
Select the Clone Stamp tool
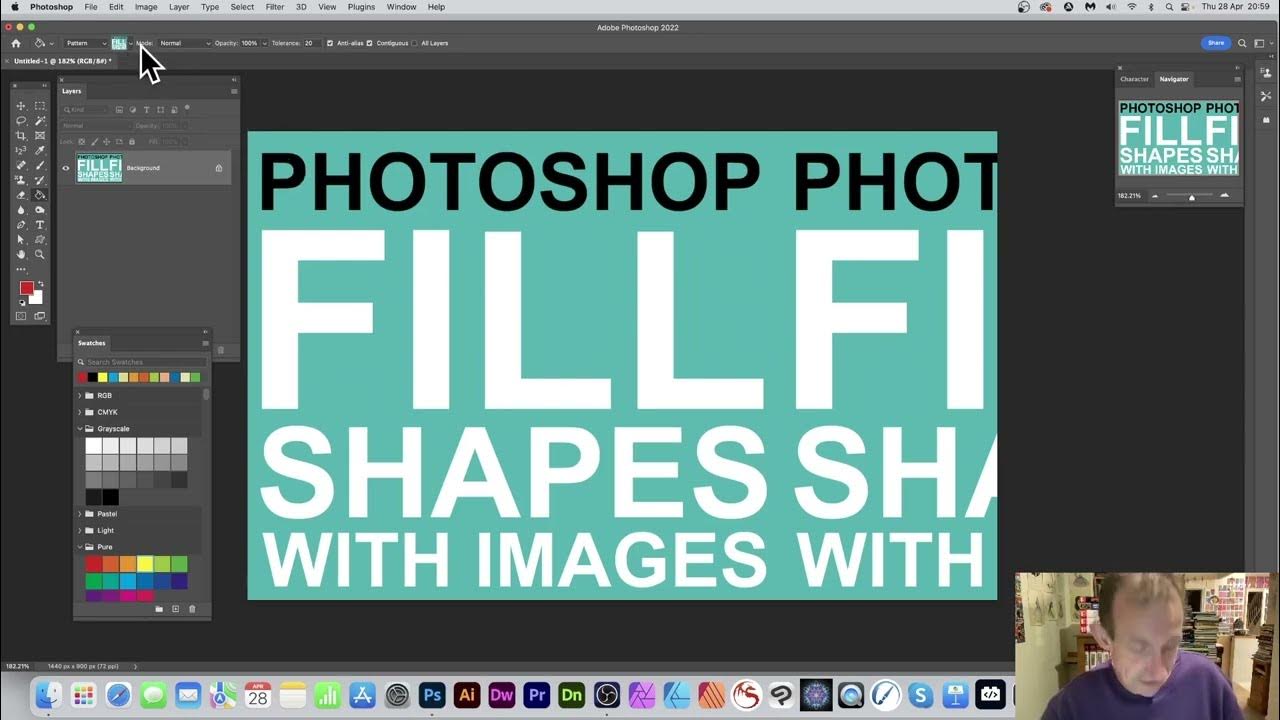21,181
